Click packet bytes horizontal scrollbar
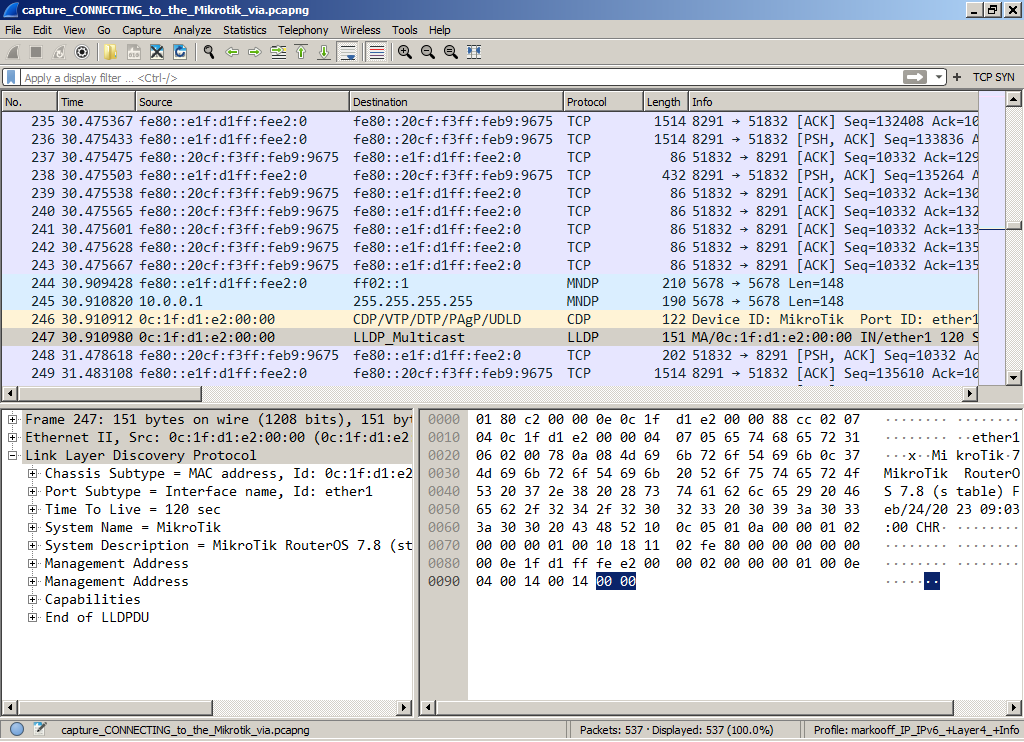The width and height of the screenshot is (1024, 742). (x=695, y=707)
